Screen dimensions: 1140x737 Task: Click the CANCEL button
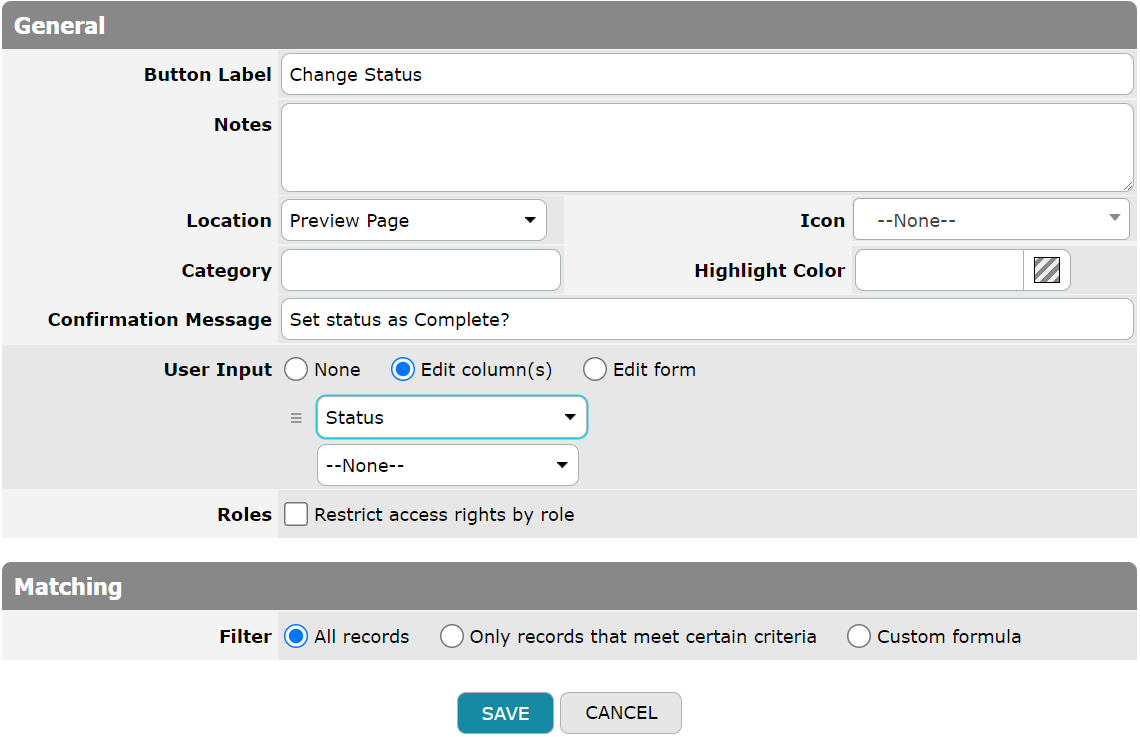point(620,713)
